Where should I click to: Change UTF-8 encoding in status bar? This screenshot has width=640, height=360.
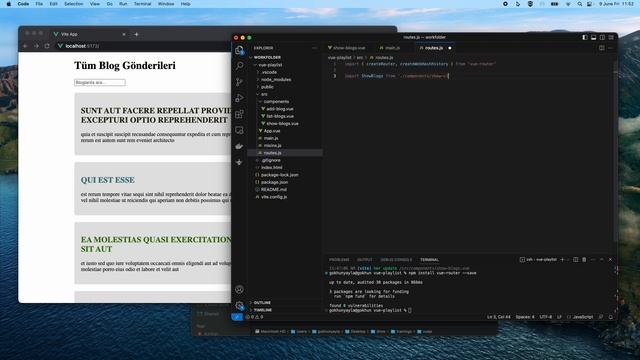(546, 317)
